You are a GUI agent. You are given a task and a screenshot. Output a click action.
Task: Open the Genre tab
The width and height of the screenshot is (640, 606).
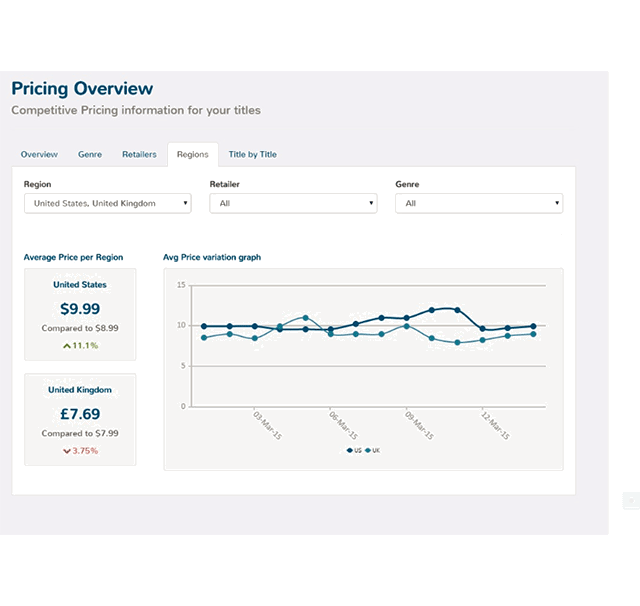(90, 154)
